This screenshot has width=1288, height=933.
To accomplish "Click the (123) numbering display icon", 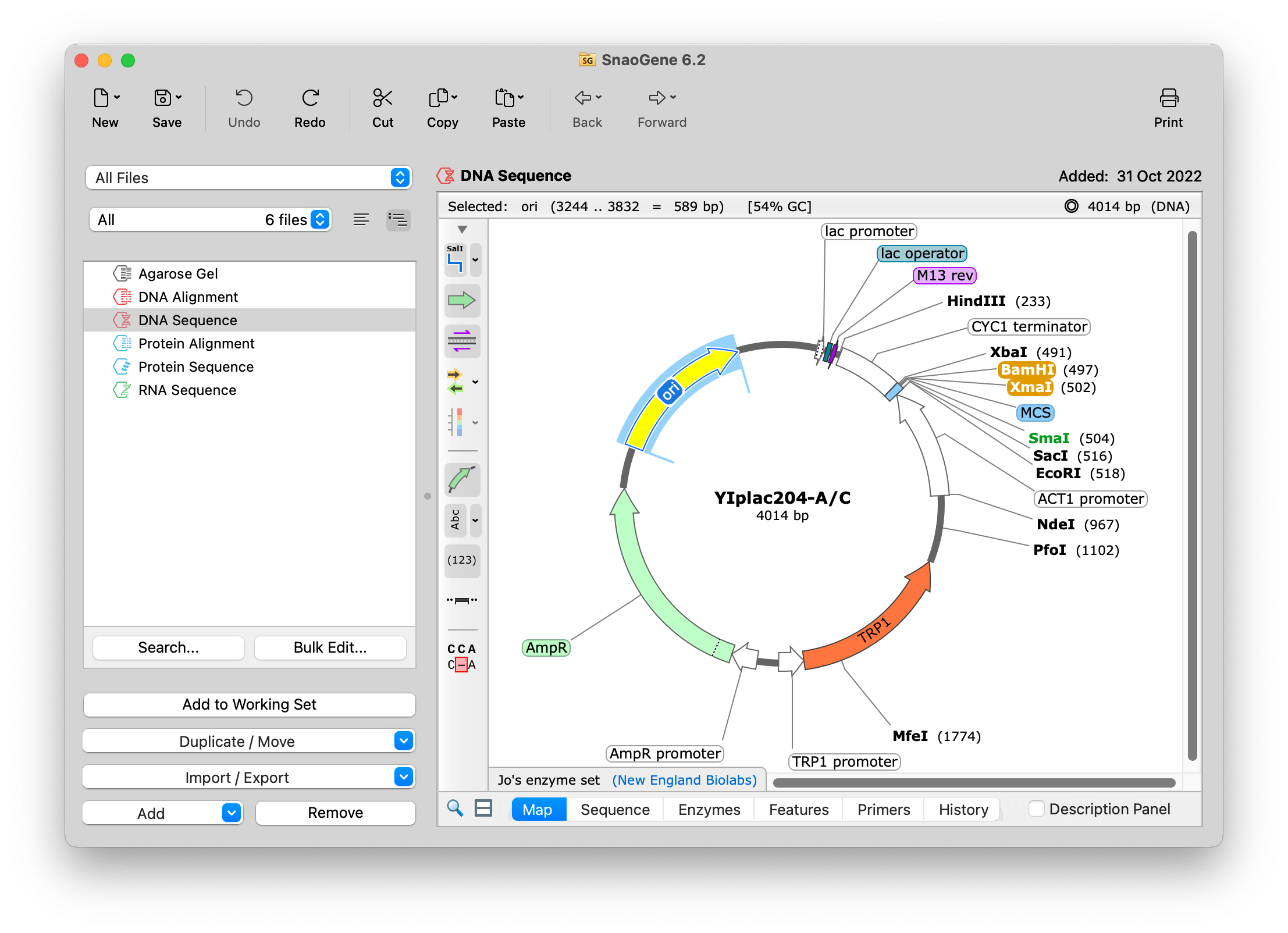I will (461, 560).
